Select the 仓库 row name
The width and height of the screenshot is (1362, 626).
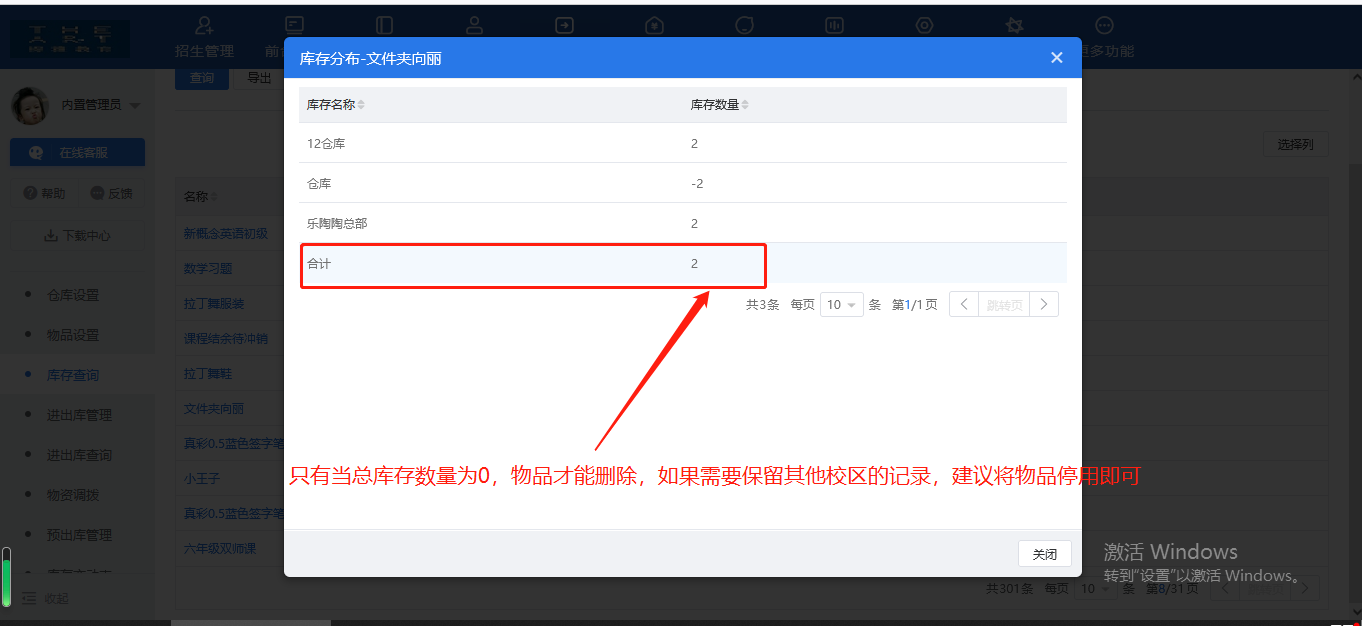point(319,184)
